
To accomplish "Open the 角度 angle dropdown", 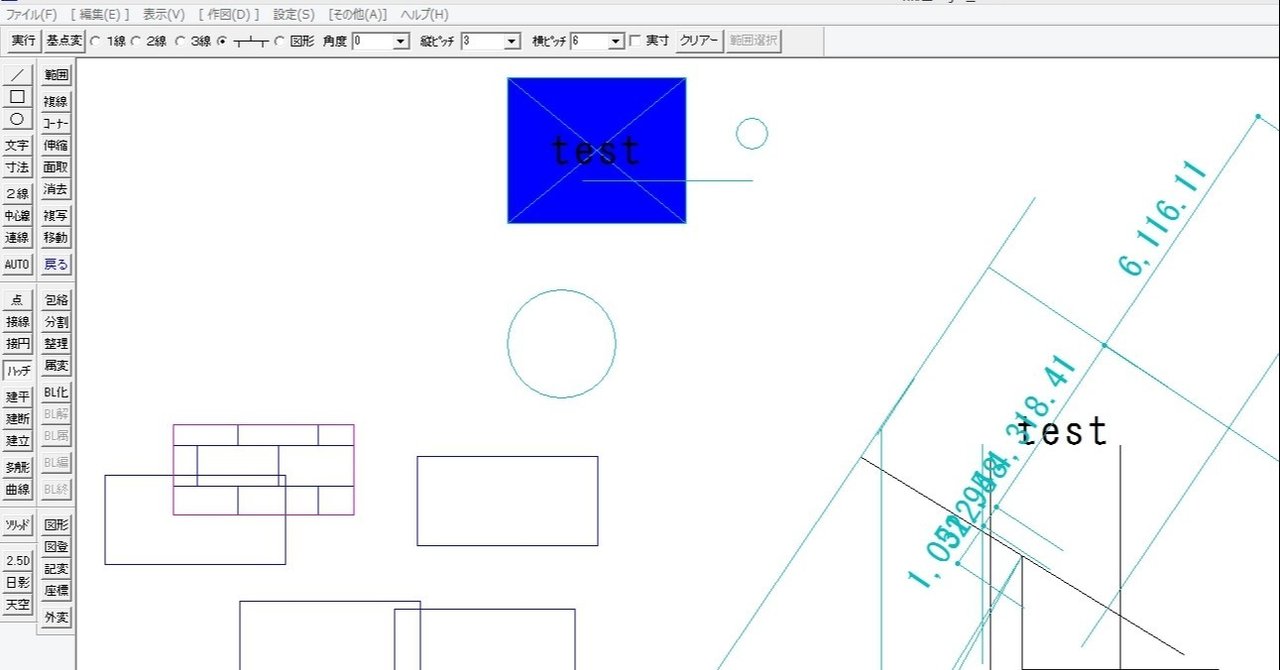I will coord(398,41).
